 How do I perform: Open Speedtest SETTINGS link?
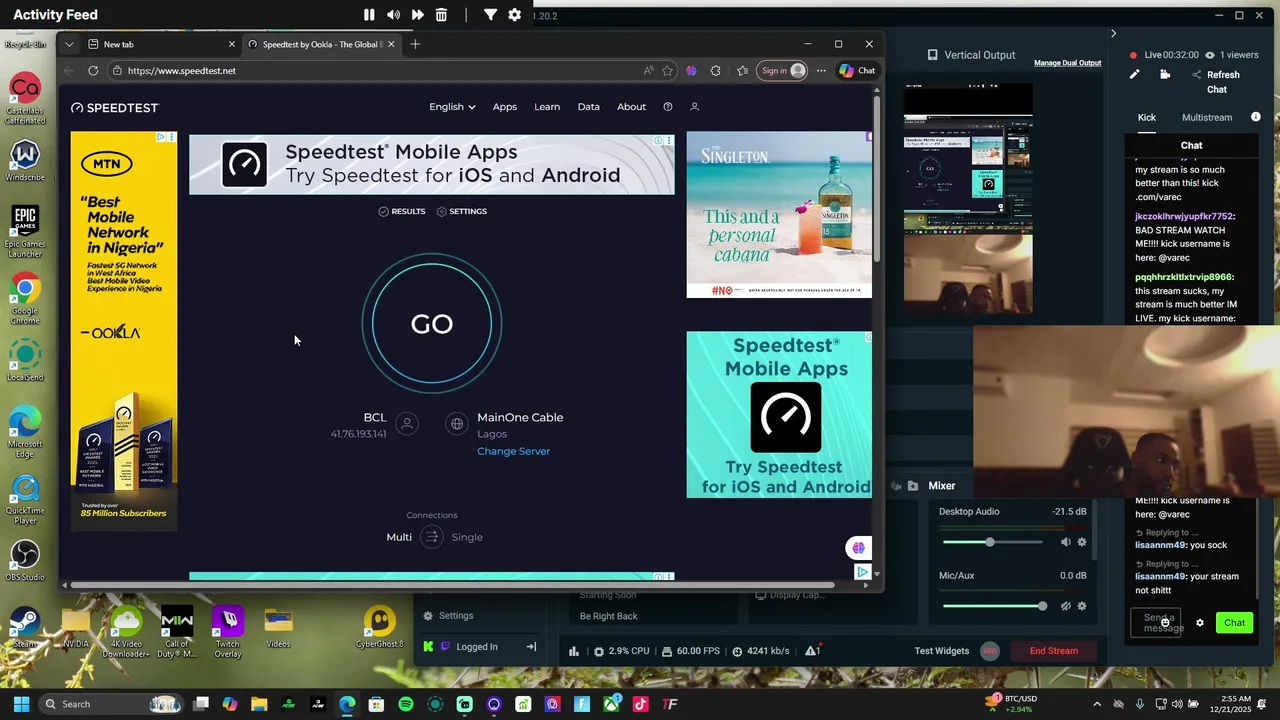tap(462, 212)
